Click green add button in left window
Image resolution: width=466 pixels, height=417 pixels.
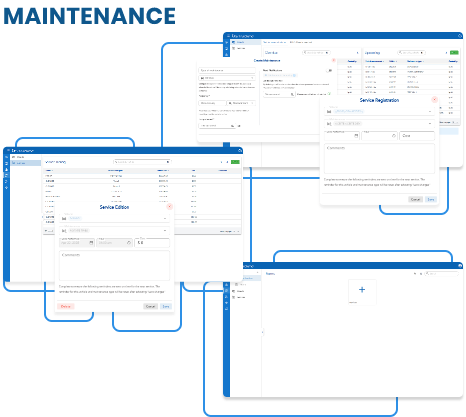(x=235, y=162)
